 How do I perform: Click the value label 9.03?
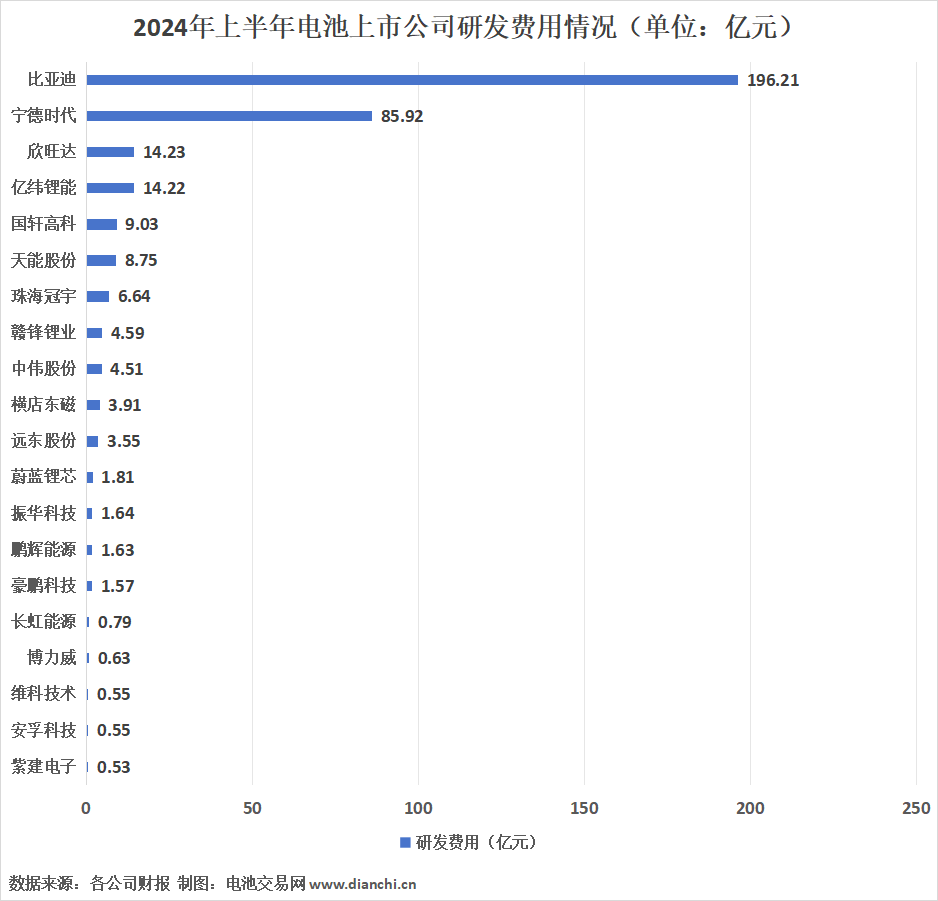(141, 224)
